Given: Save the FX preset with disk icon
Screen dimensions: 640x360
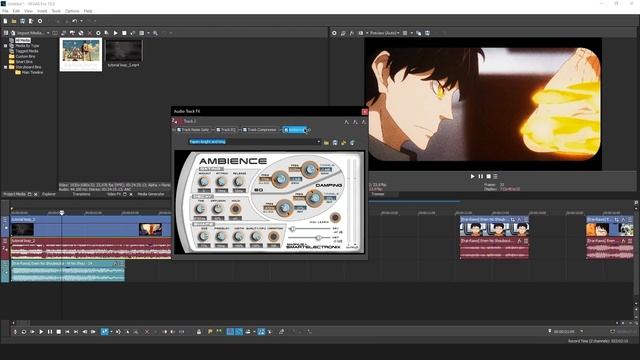Looking at the screenshot, I should [x=335, y=142].
